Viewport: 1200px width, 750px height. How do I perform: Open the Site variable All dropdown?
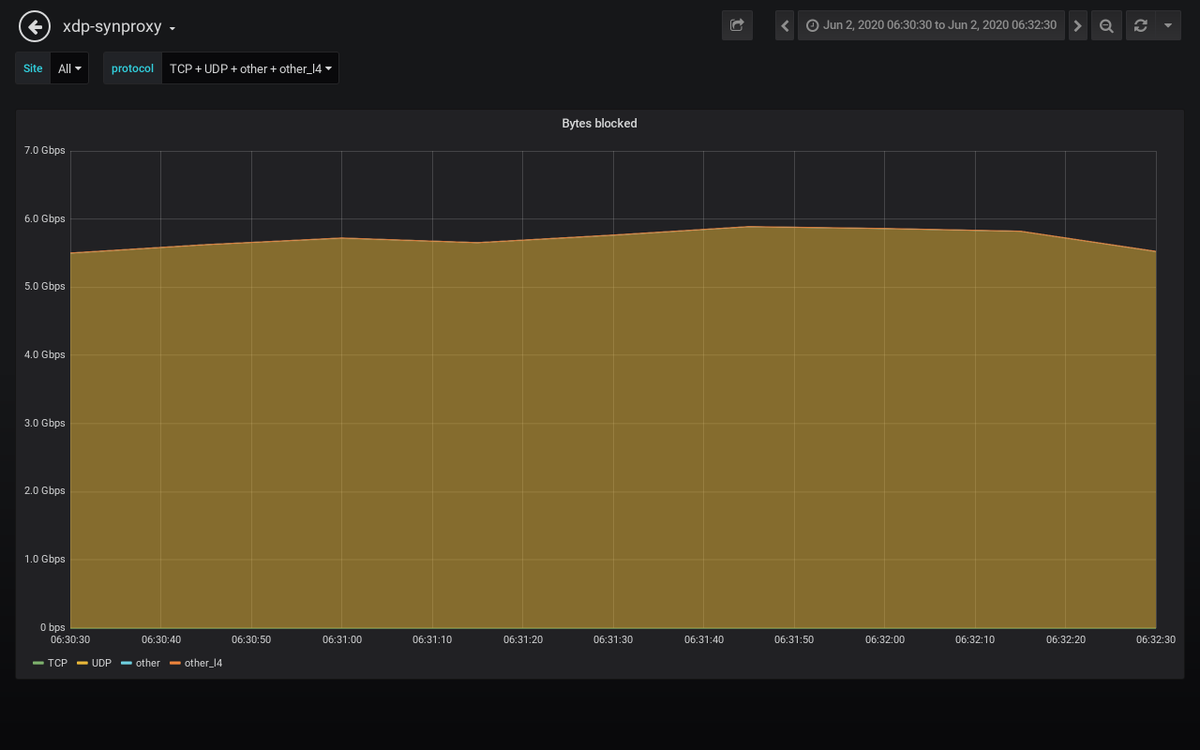[69, 68]
